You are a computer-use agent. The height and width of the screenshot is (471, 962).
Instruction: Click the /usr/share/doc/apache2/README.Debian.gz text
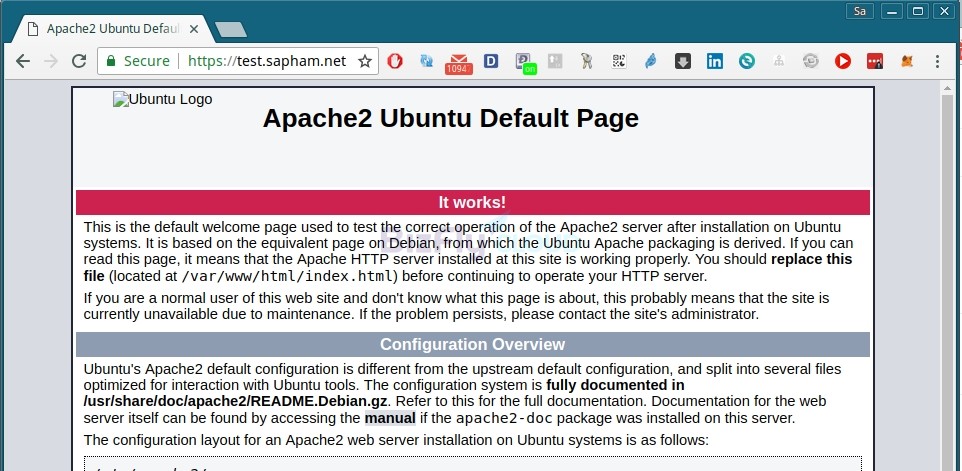237,402
